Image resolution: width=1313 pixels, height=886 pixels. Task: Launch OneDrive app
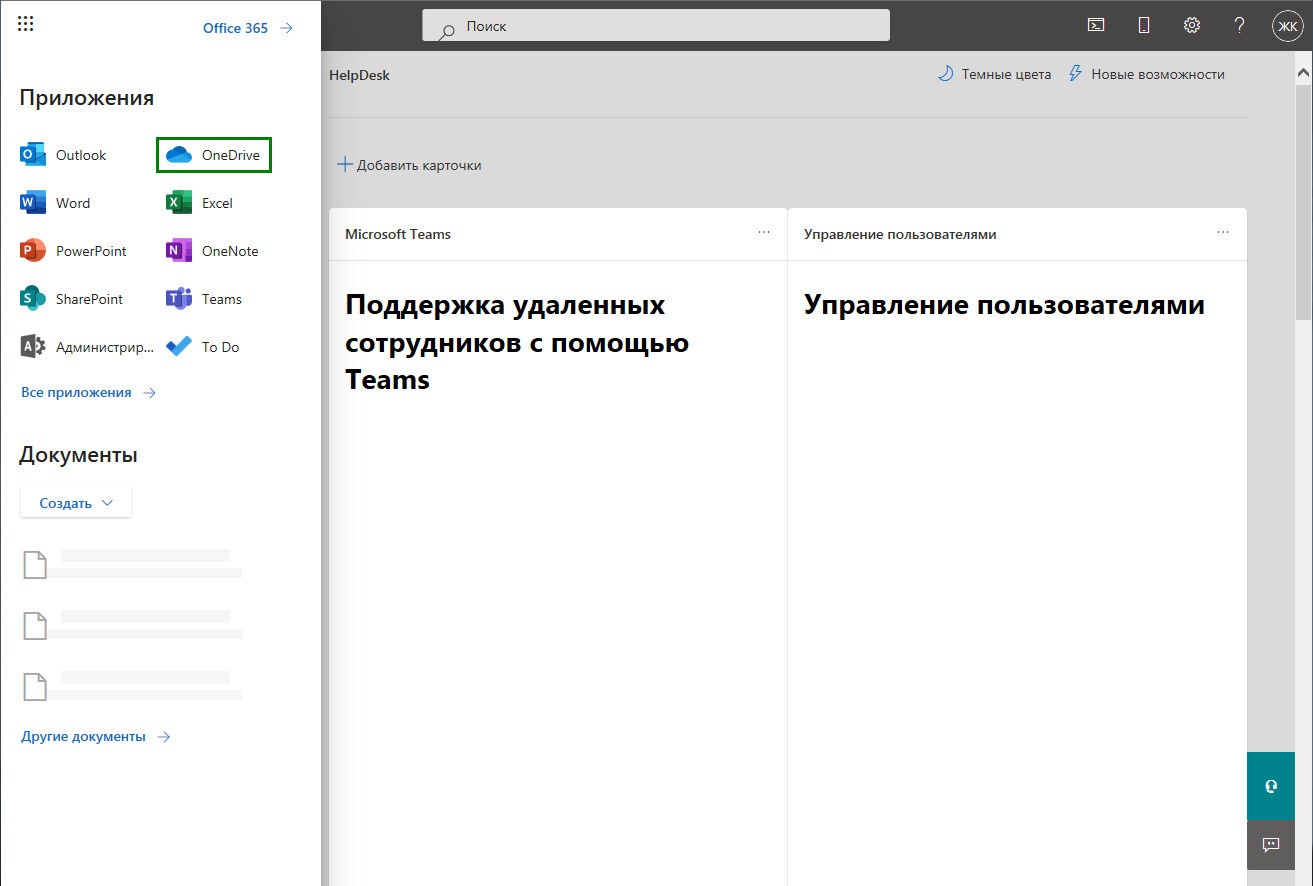click(x=214, y=155)
